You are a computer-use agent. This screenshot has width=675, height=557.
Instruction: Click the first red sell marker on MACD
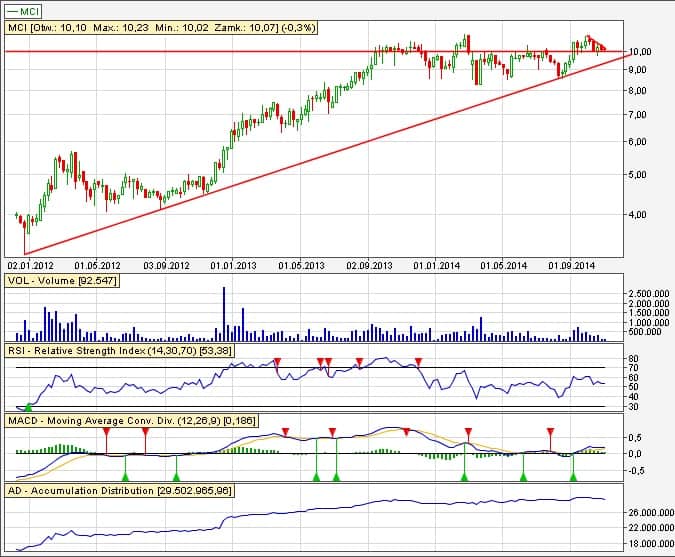click(106, 431)
